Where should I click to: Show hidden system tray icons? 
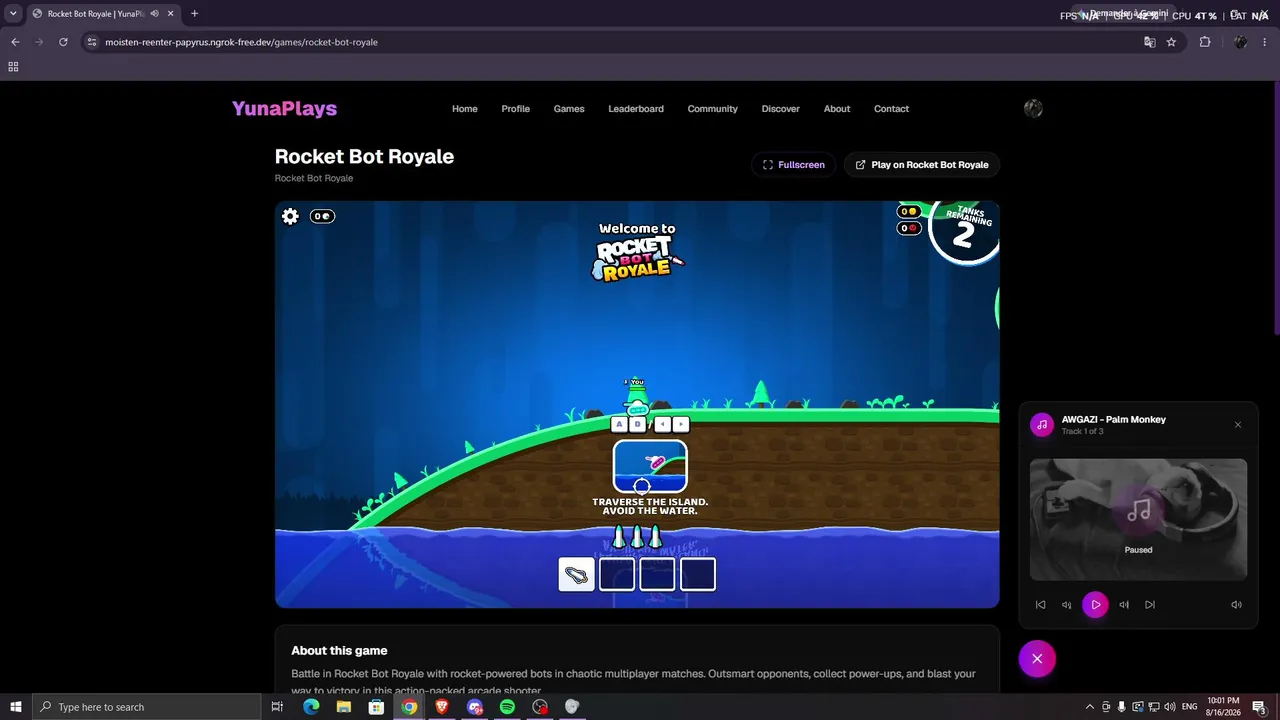coord(1090,707)
